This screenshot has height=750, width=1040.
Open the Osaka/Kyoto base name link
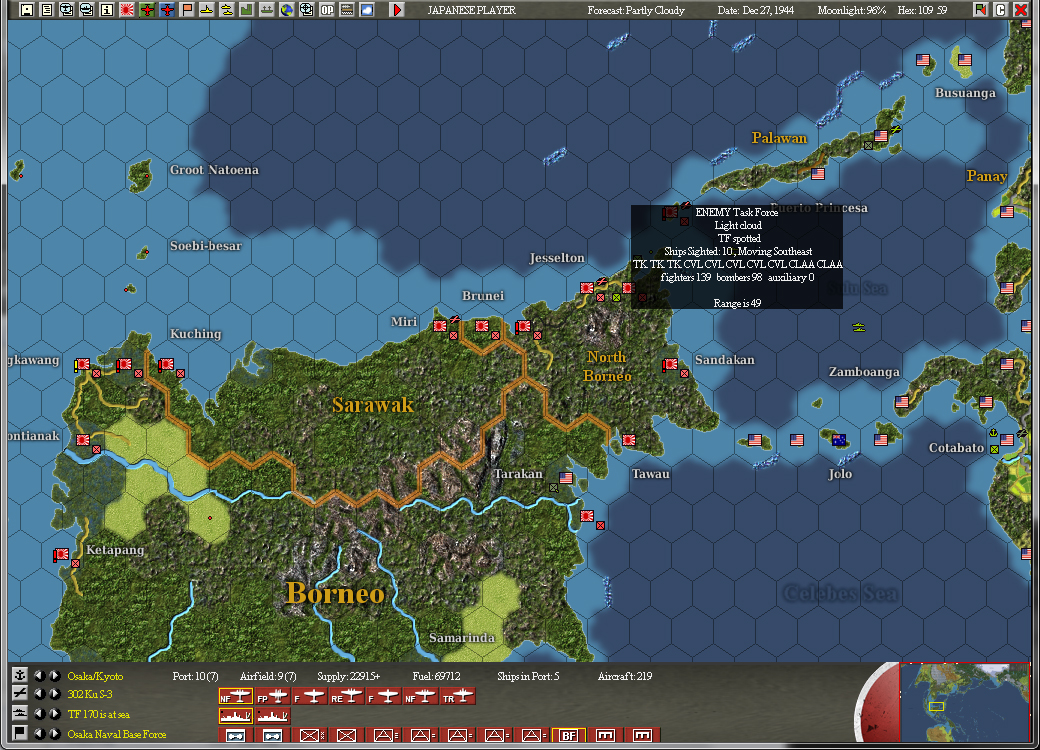point(95,676)
